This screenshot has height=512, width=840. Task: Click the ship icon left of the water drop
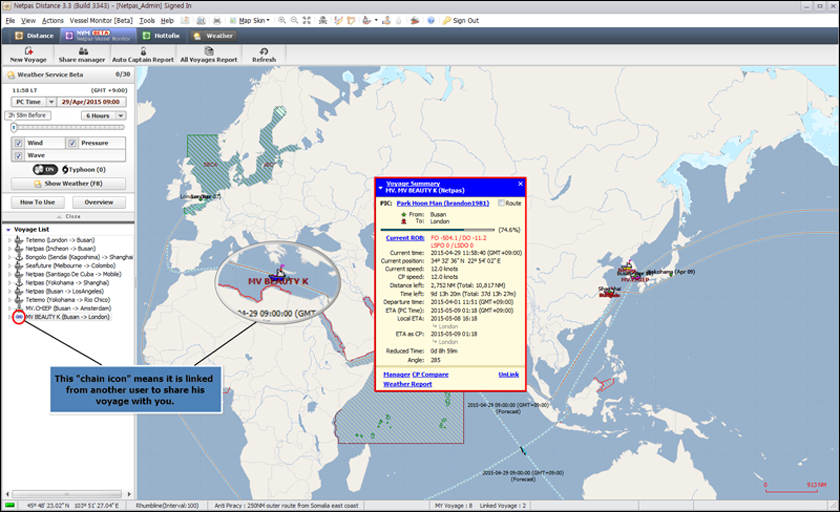386,20
